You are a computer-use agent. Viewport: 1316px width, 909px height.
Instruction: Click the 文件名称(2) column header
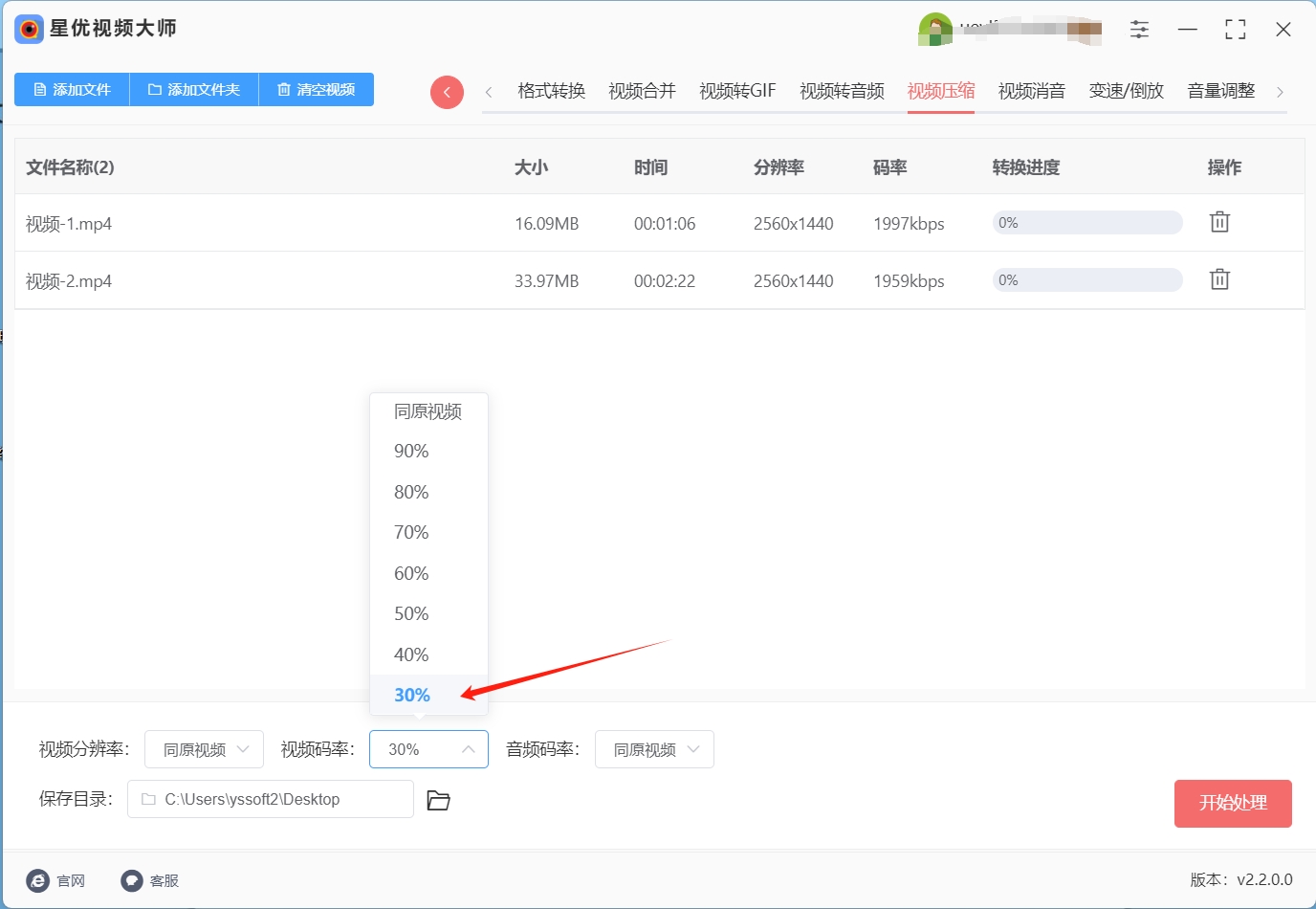point(70,167)
